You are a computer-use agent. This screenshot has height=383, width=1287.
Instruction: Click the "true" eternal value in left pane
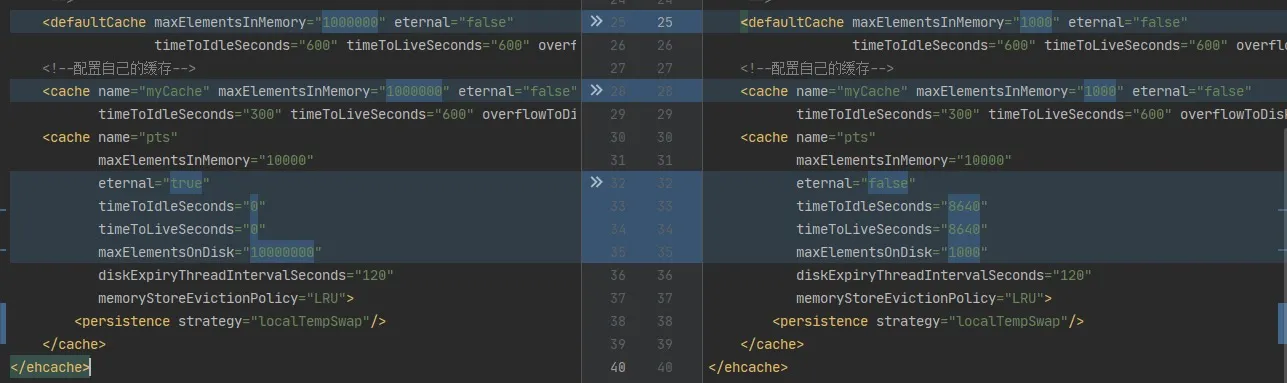click(186, 183)
